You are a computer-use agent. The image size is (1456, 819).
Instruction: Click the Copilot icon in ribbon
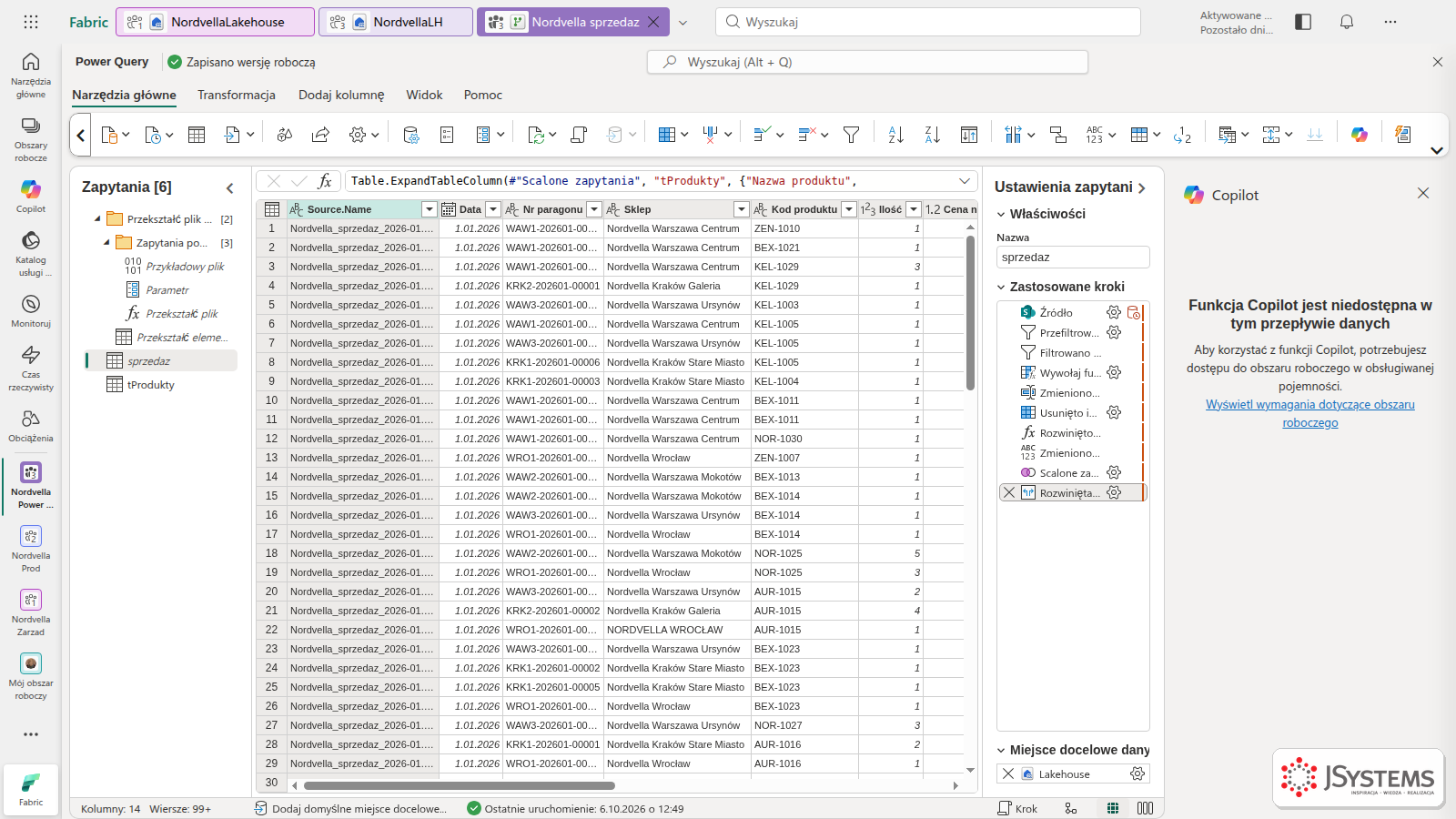point(1360,135)
